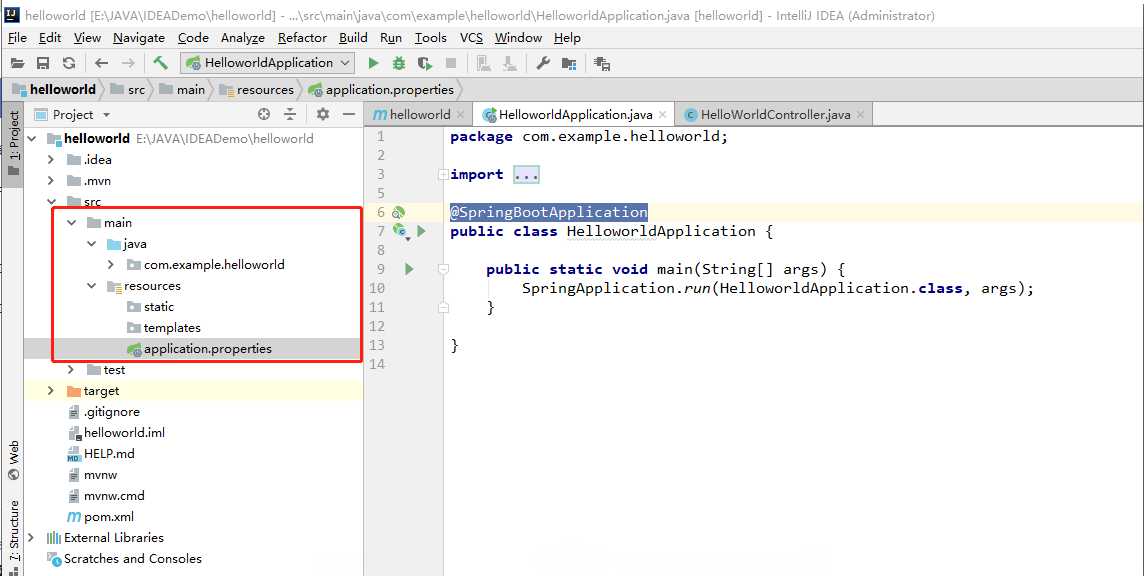Open the Project view selector dropdown
Image resolution: width=1144 pixels, height=576 pixels.
pos(73,115)
